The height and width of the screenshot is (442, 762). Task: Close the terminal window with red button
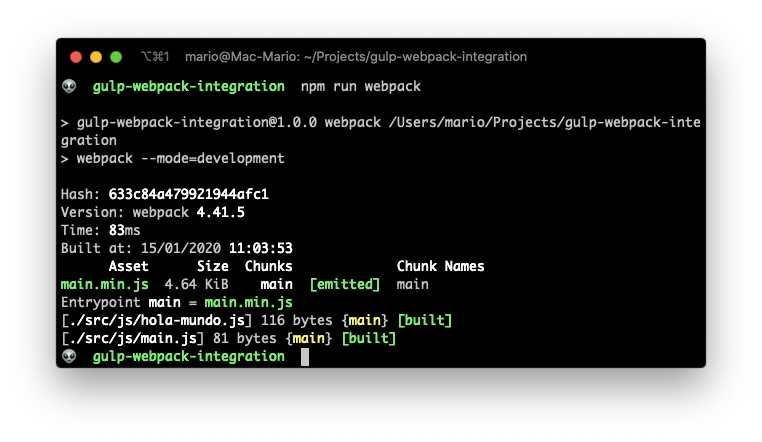[76, 57]
